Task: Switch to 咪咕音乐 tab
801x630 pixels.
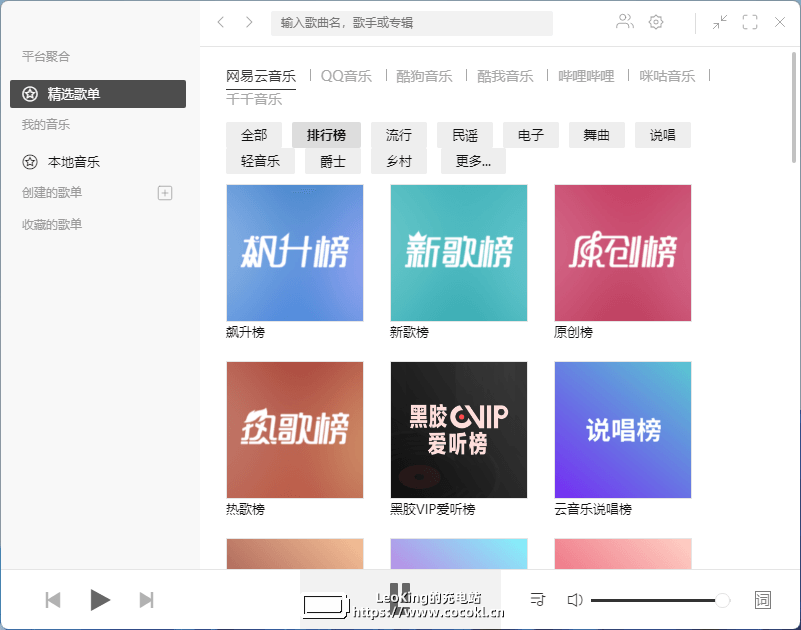Action: click(667, 76)
